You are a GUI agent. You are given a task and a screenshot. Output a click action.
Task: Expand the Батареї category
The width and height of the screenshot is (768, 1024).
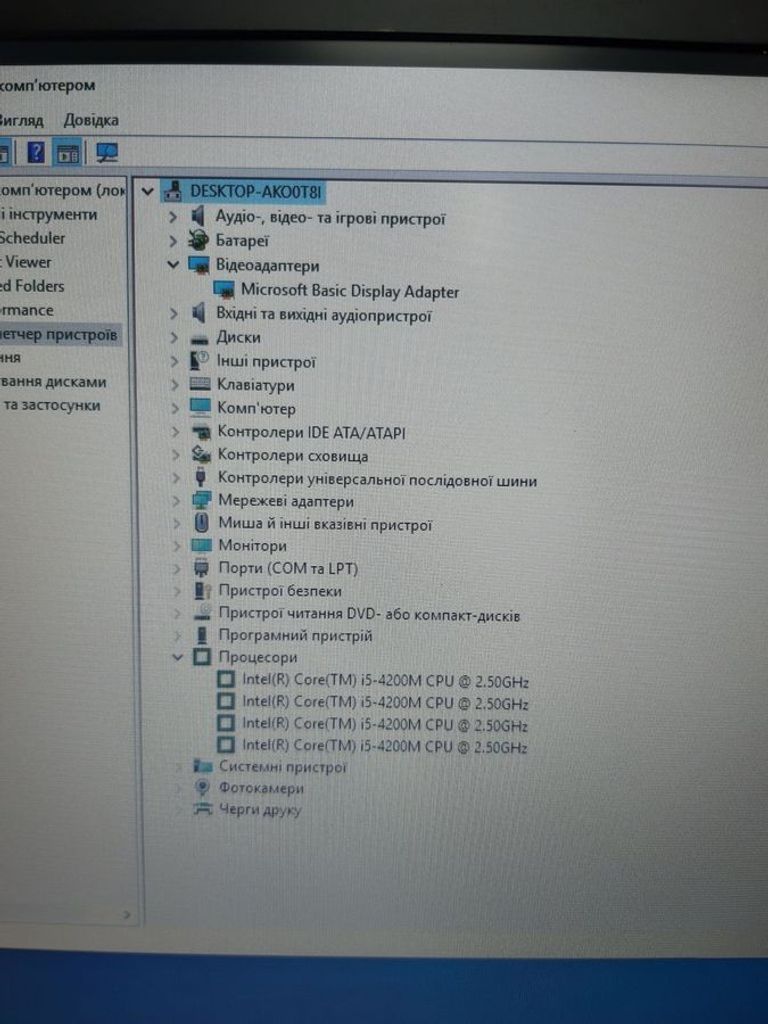pyautogui.click(x=172, y=241)
